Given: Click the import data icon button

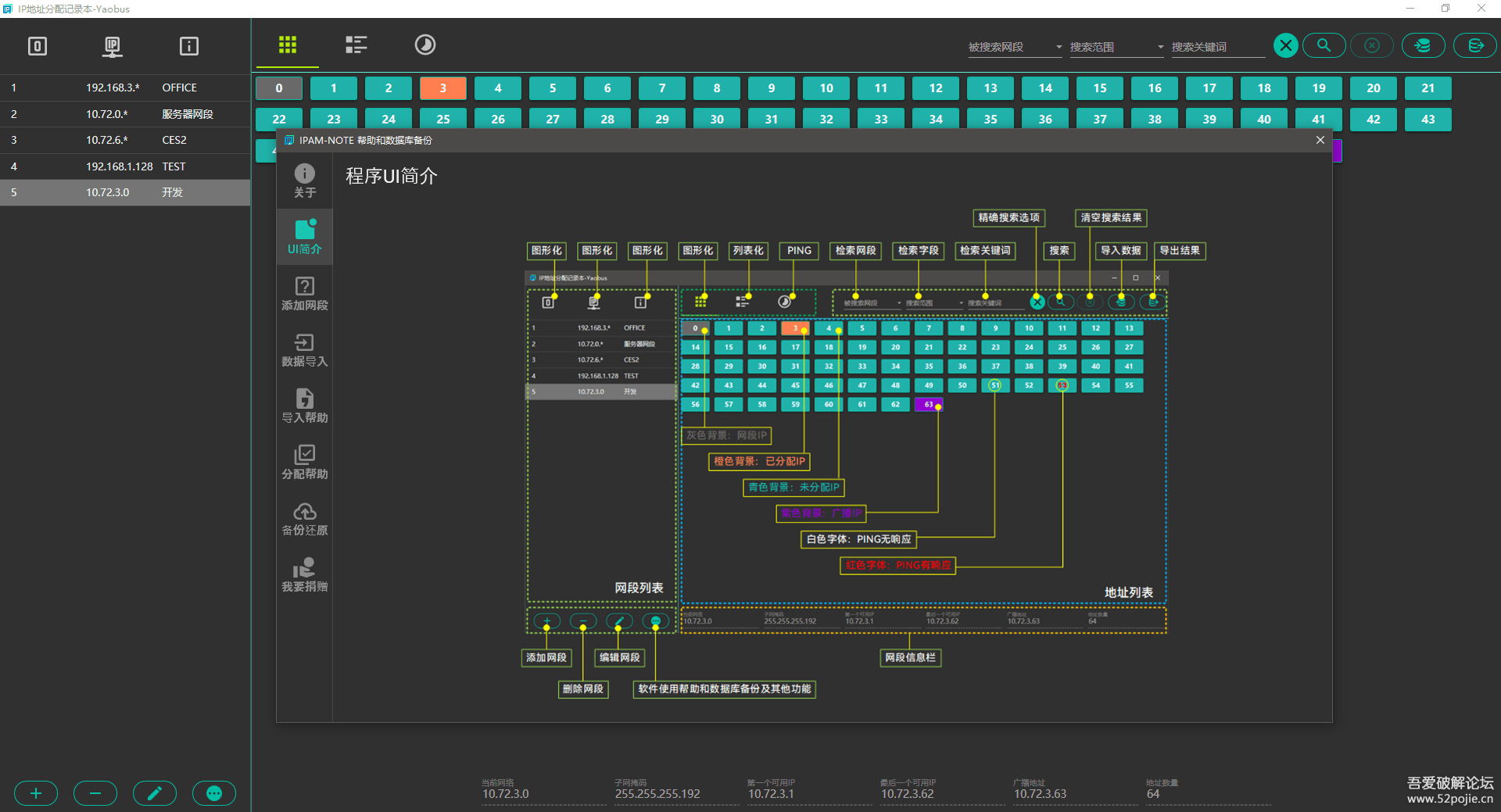Looking at the screenshot, I should point(1423,45).
